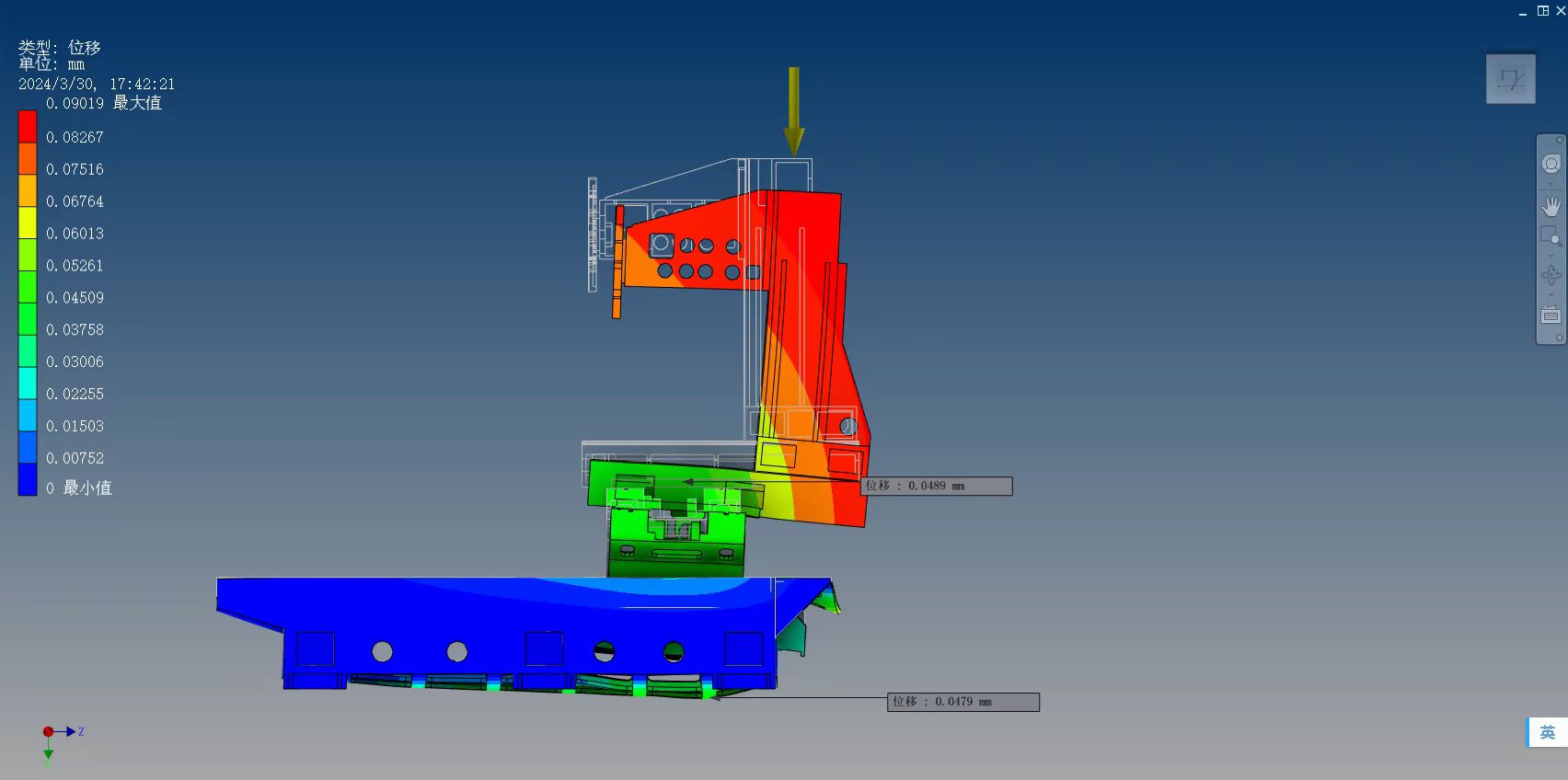Select the 0.0489 mm displacement probe label
This screenshot has height=780, width=1568.
936,486
